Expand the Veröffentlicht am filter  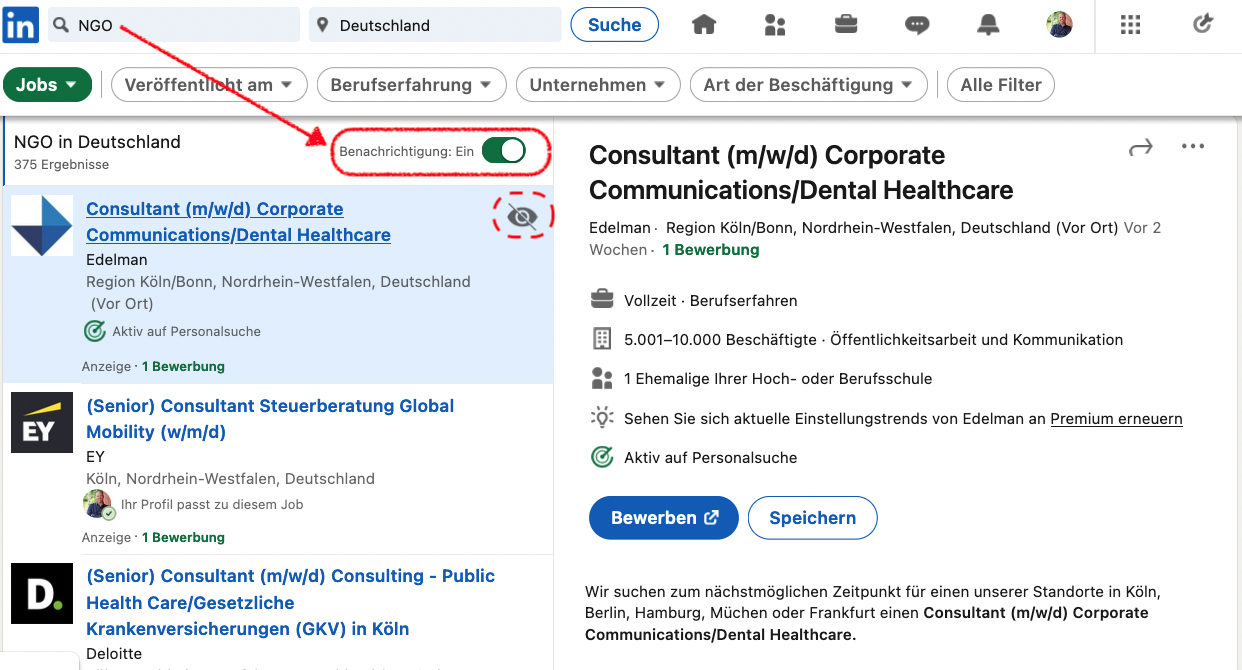pos(209,85)
